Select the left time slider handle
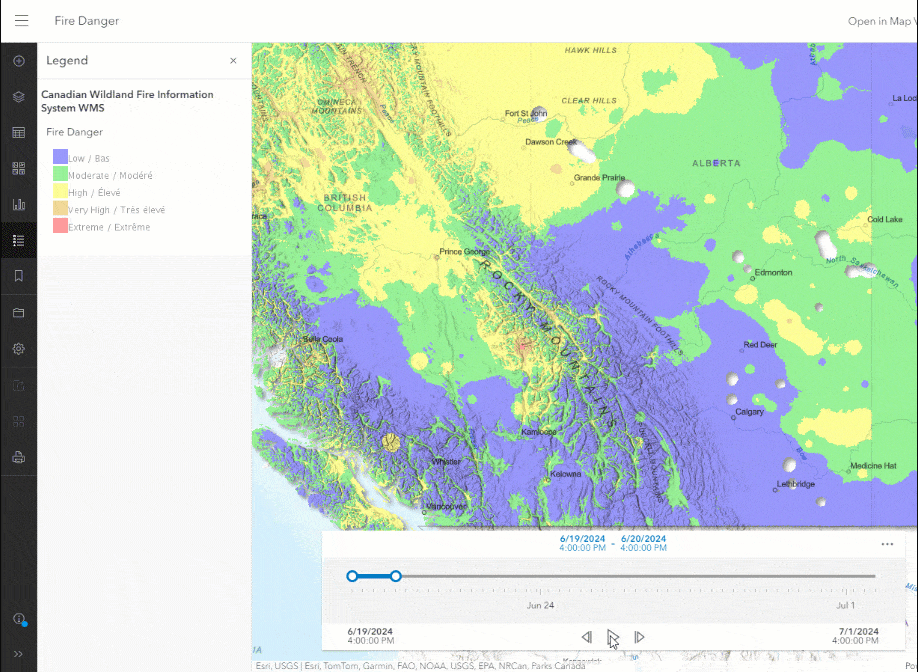 [x=351, y=576]
